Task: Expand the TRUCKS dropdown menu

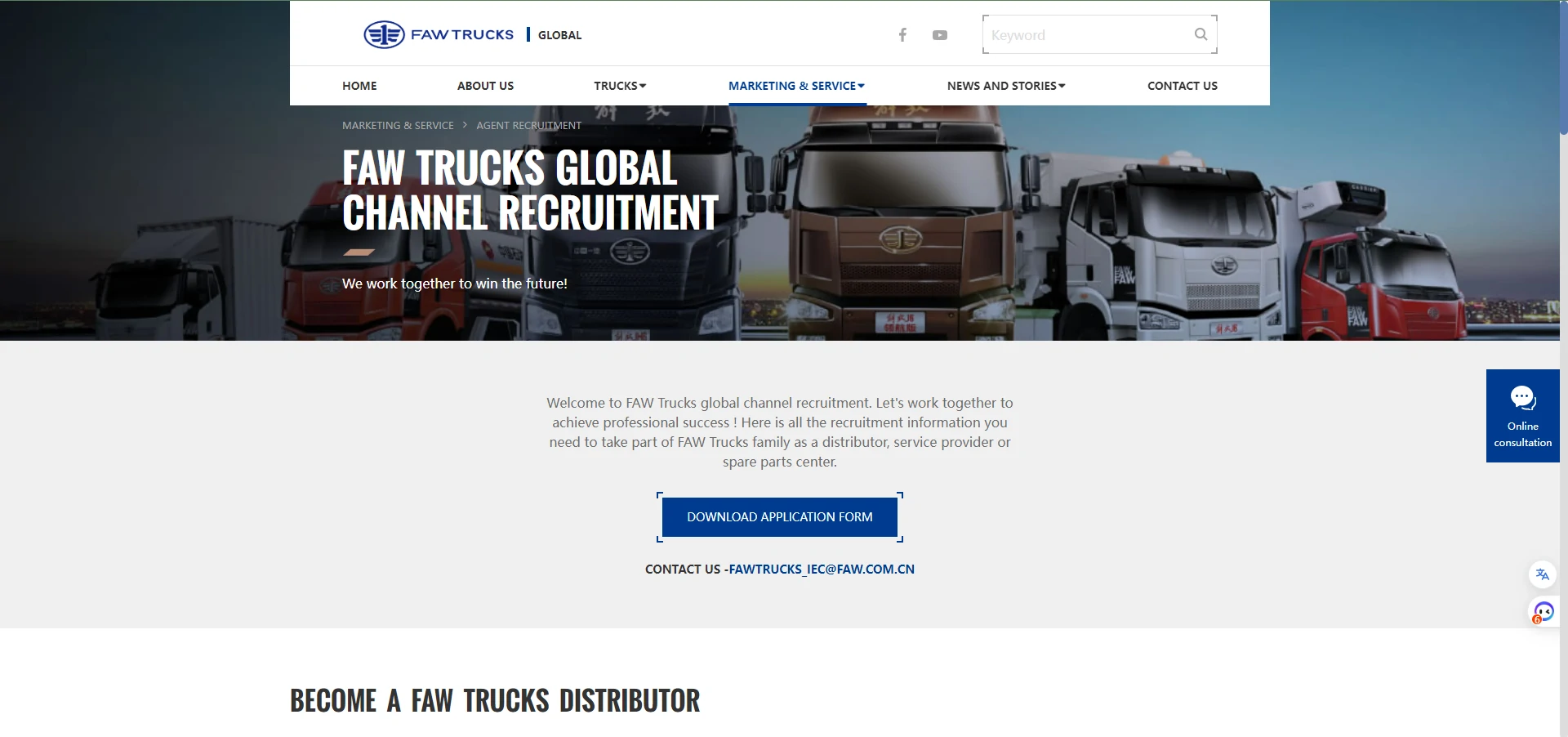Action: pyautogui.click(x=620, y=86)
